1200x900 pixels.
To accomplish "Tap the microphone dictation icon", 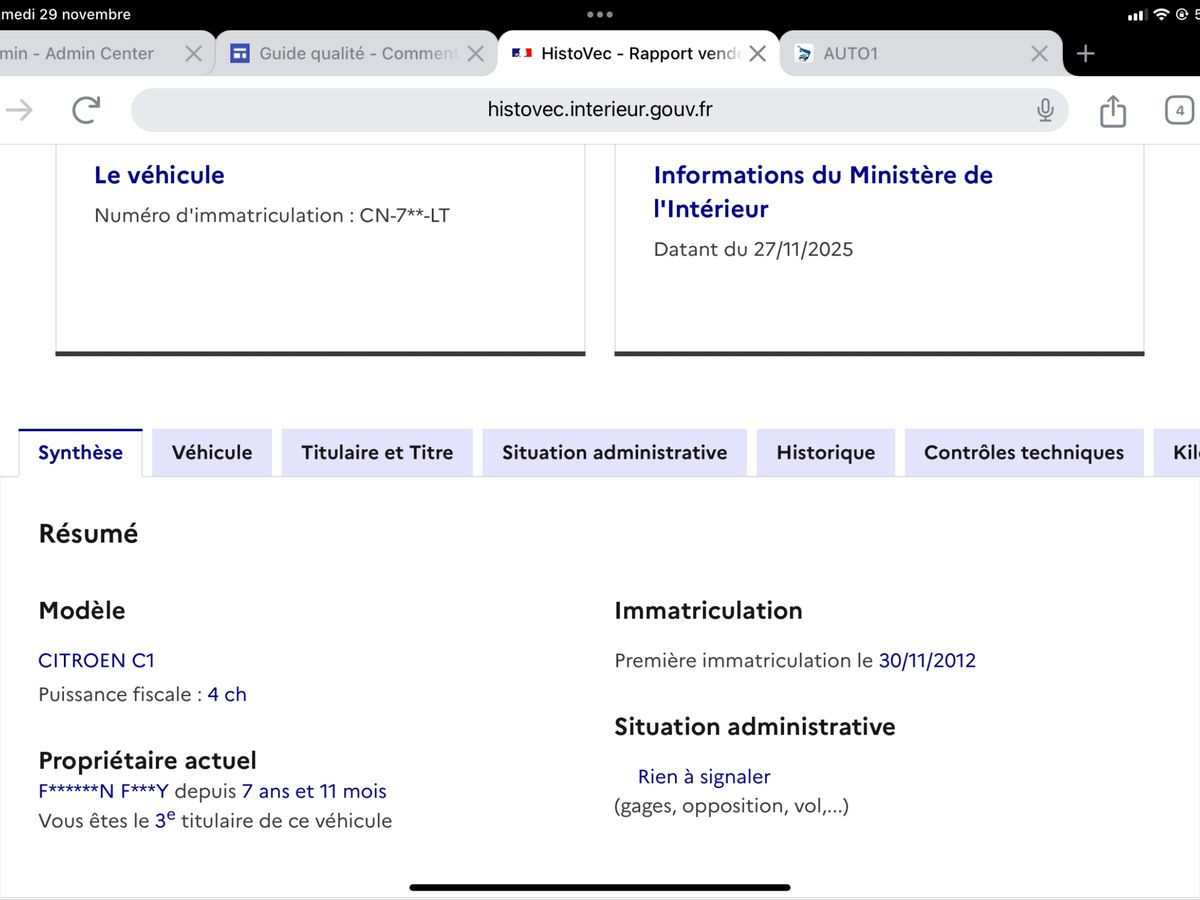I will (x=1045, y=110).
